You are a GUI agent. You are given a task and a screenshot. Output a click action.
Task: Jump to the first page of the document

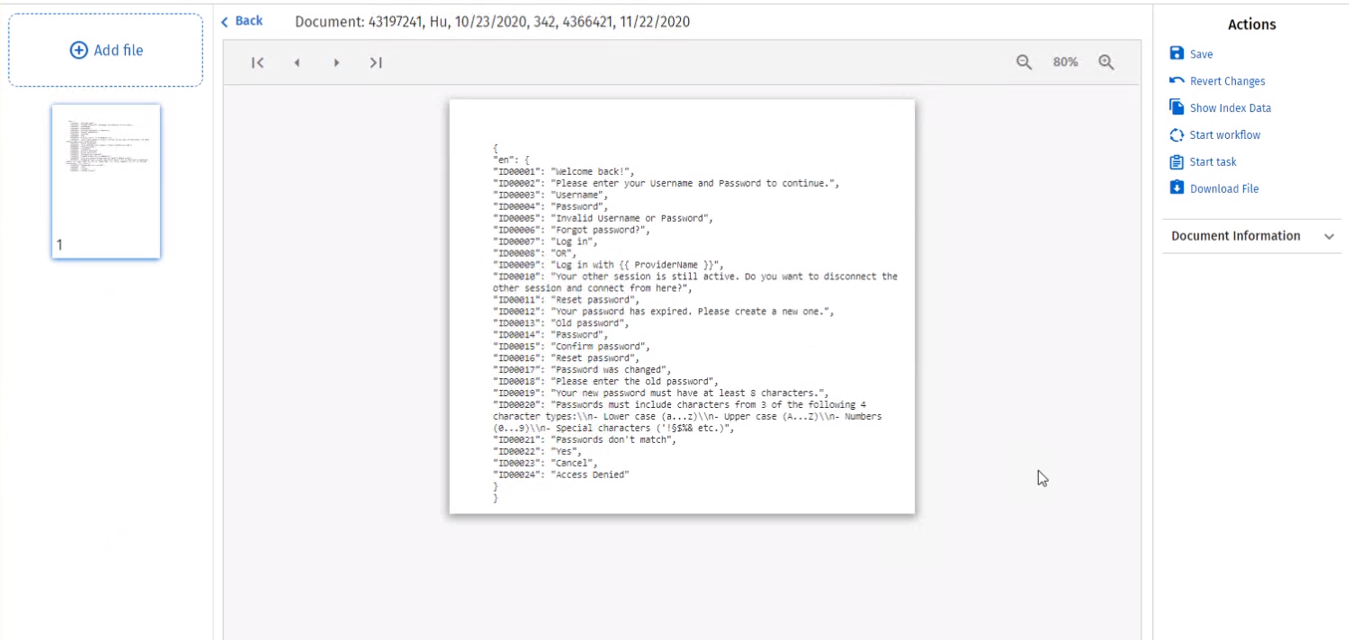pyautogui.click(x=257, y=63)
